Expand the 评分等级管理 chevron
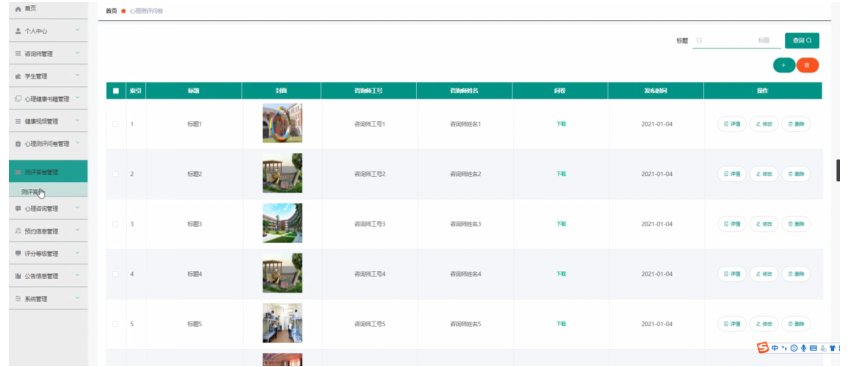Image resolution: width=859 pixels, height=367 pixels. click(x=77, y=254)
